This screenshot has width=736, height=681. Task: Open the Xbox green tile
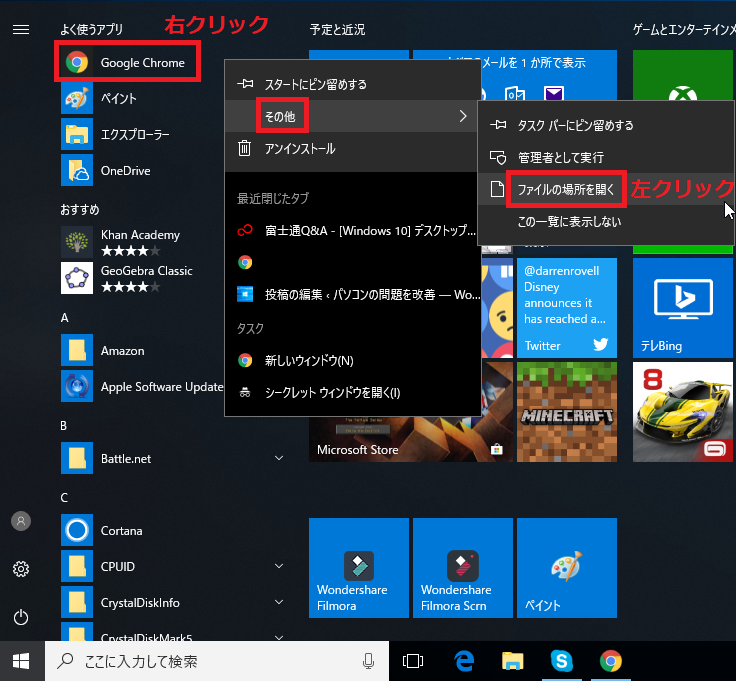point(682,75)
